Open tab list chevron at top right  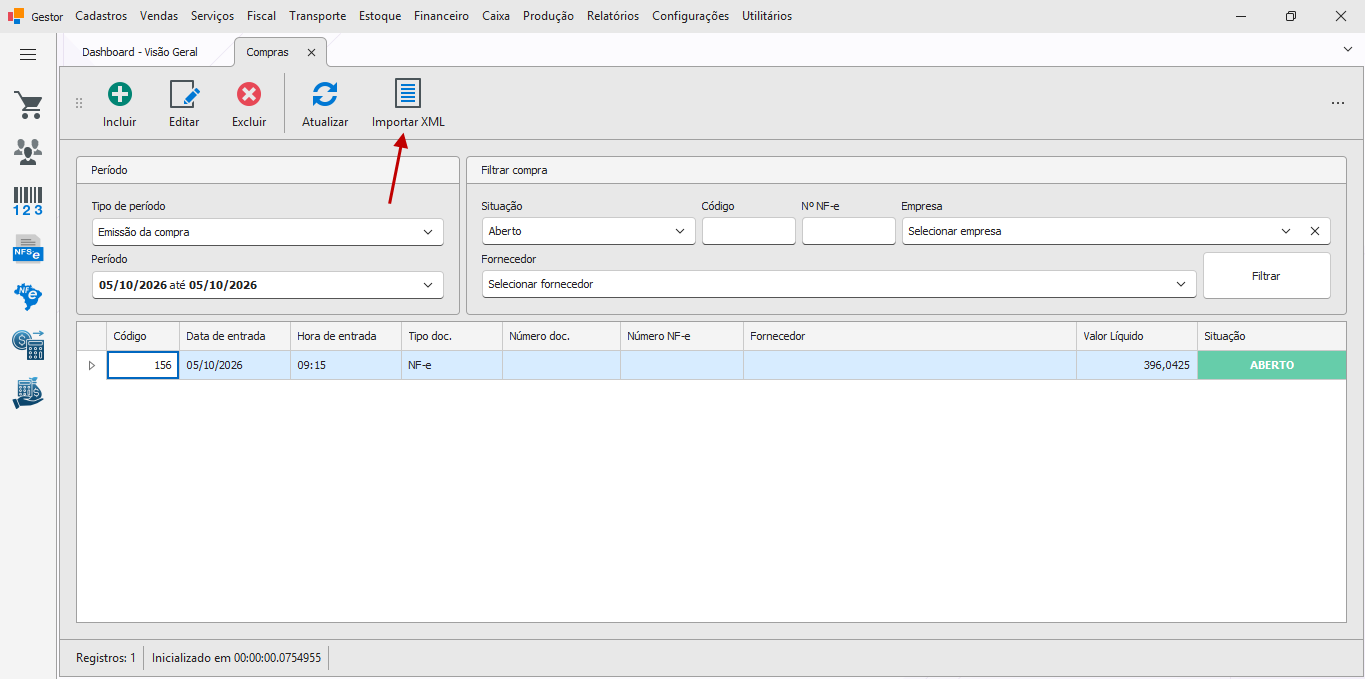tap(1347, 49)
